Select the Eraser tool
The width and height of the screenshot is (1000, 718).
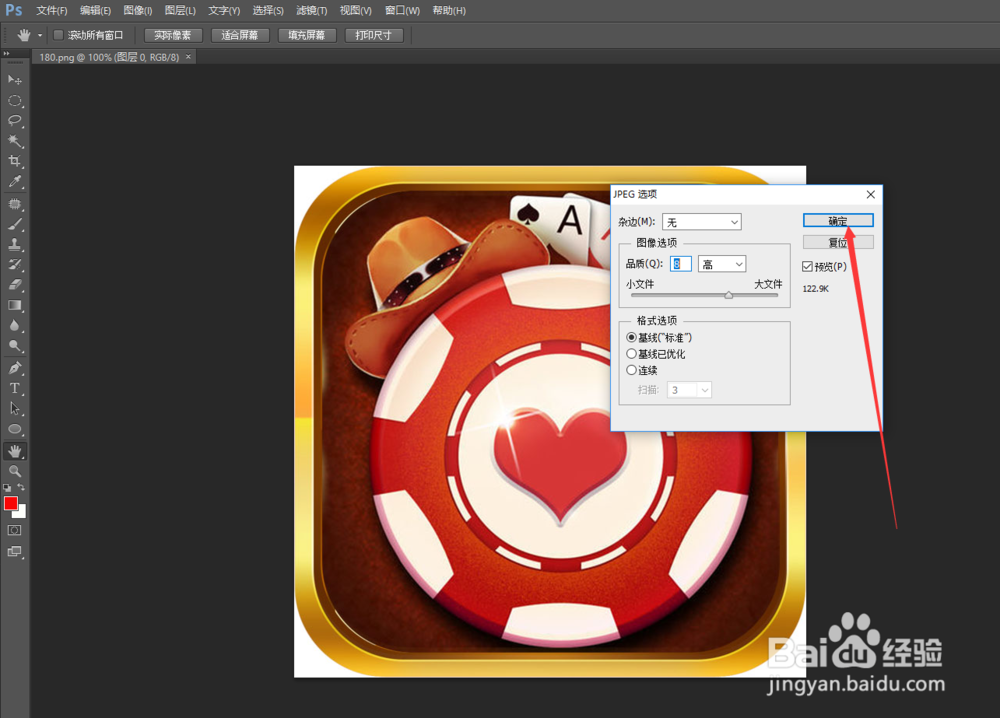[15, 285]
